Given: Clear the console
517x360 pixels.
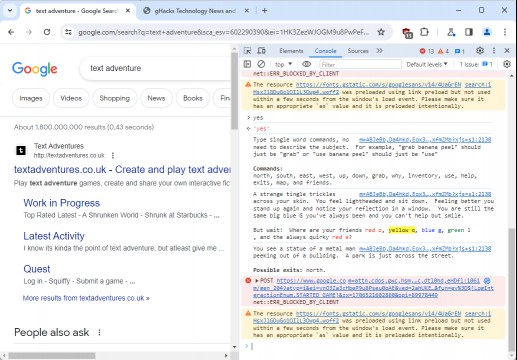Looking at the screenshot, I should coord(261,64).
